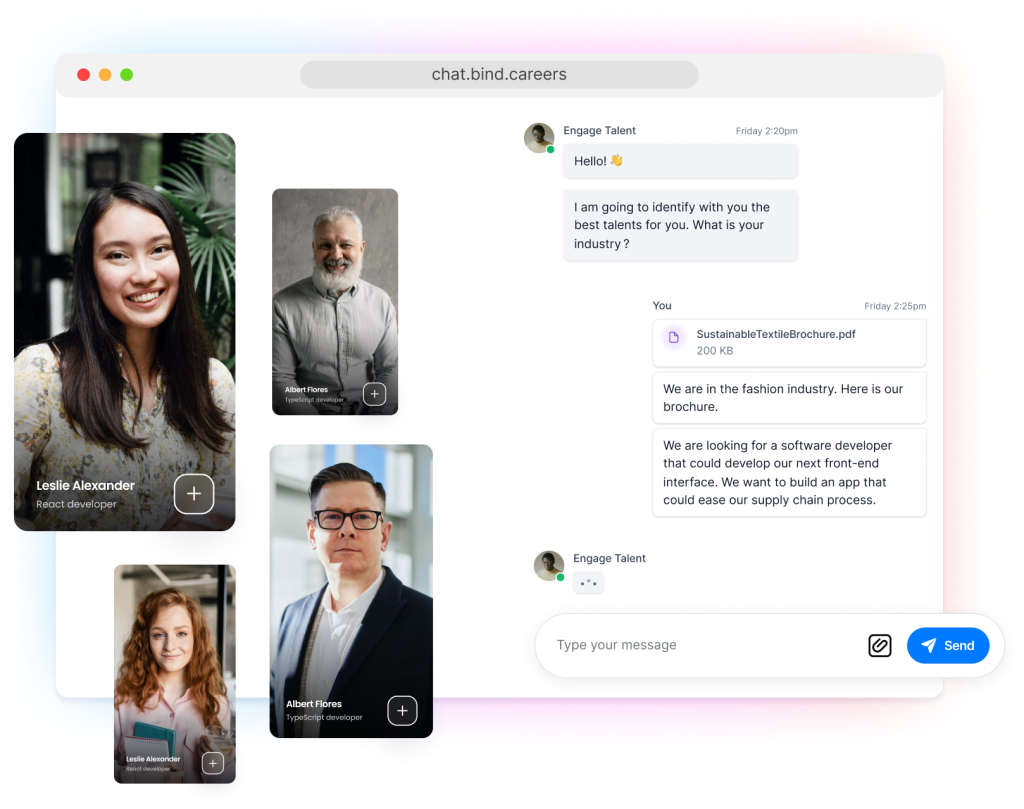Click the plus icon on the bottom Albert Flores card

click(x=403, y=711)
